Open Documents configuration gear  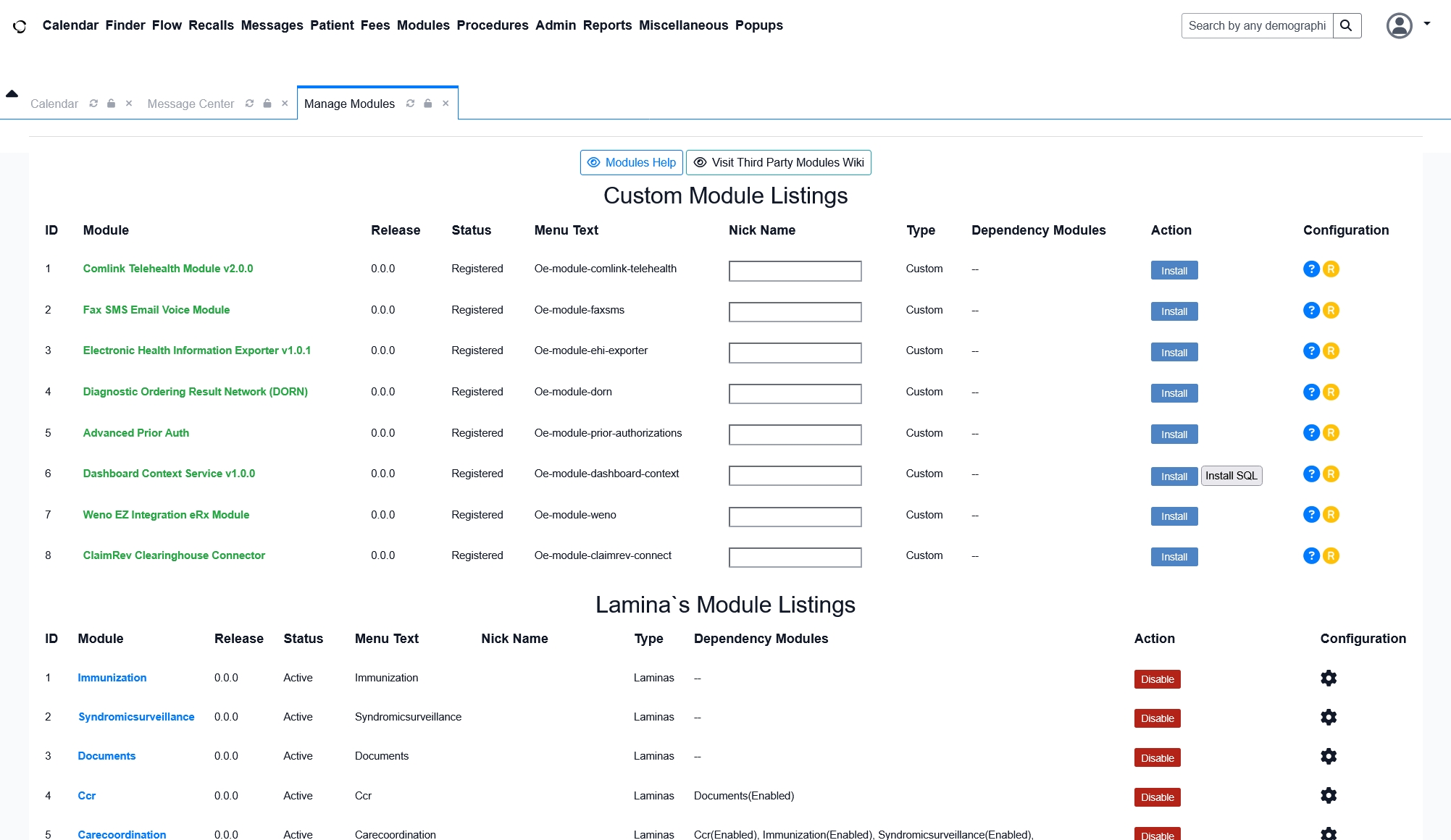[x=1329, y=756]
